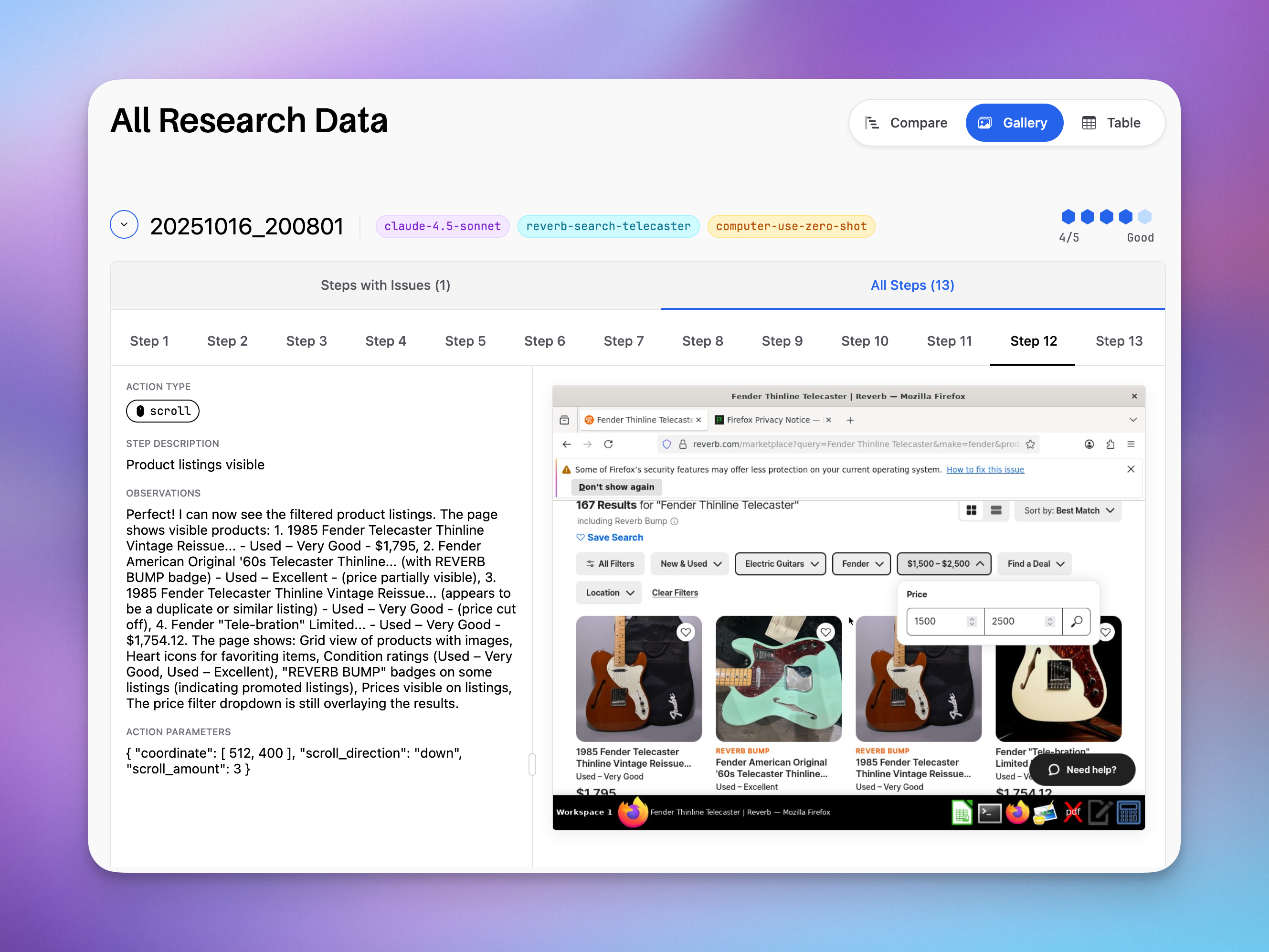Open the Electric Guitars filter dropdown
Image resolution: width=1269 pixels, height=952 pixels.
(x=780, y=563)
